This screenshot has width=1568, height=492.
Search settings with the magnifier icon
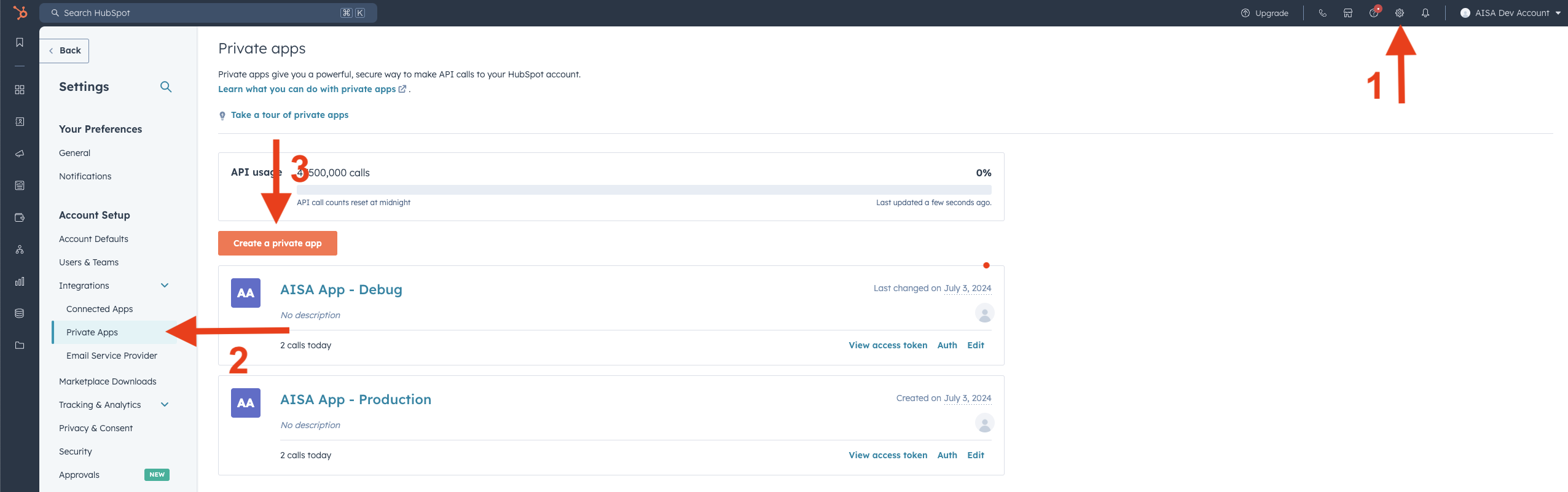(x=166, y=87)
